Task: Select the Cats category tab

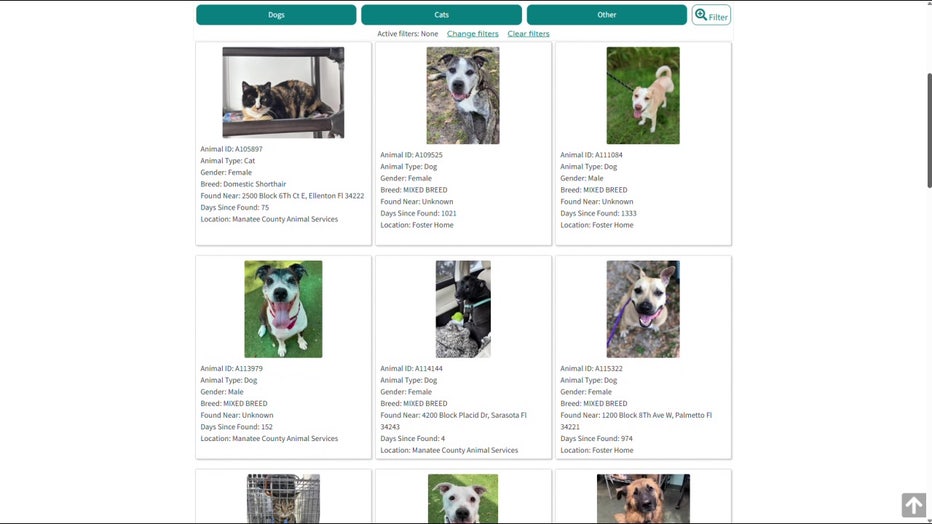Action: [441, 15]
